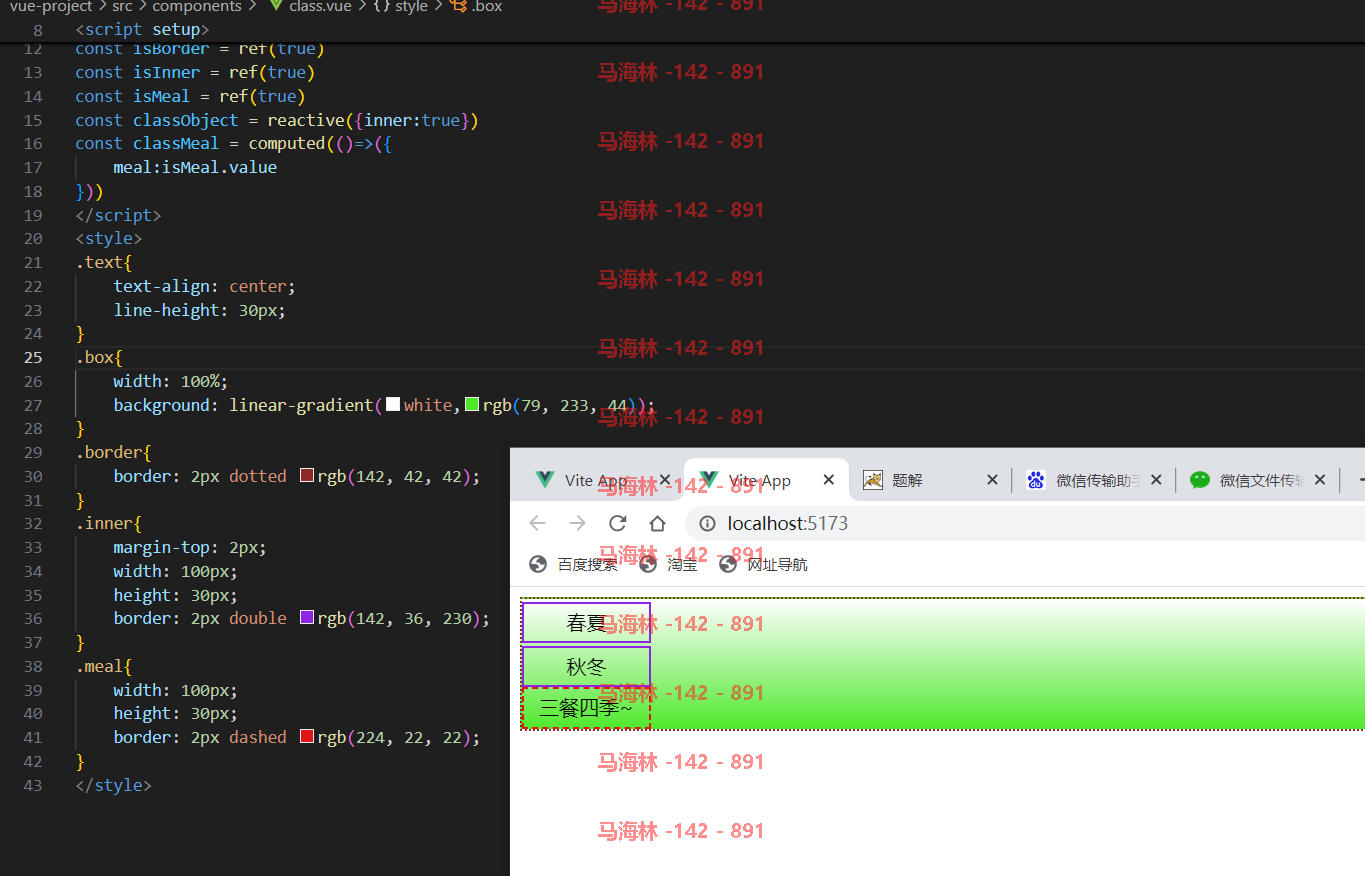Click line number 16 in gutter

pyautogui.click(x=33, y=143)
